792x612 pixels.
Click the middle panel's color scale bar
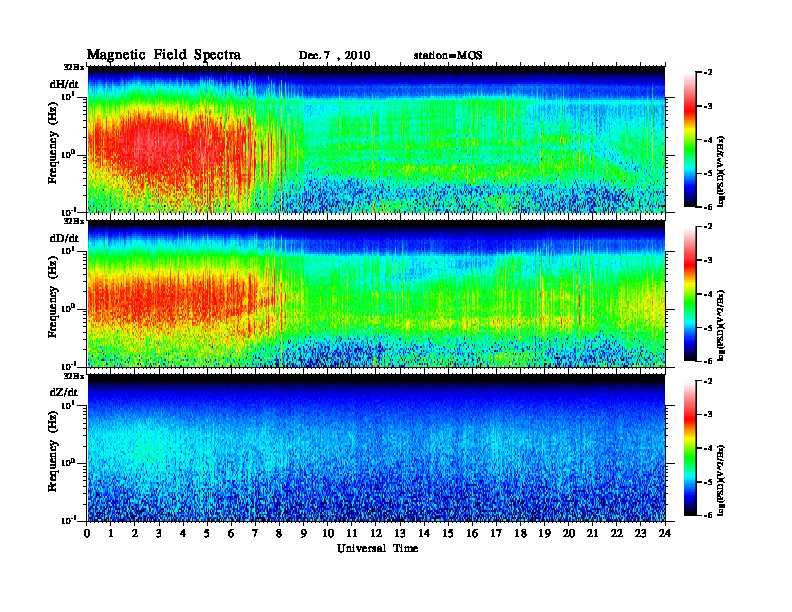pos(690,294)
